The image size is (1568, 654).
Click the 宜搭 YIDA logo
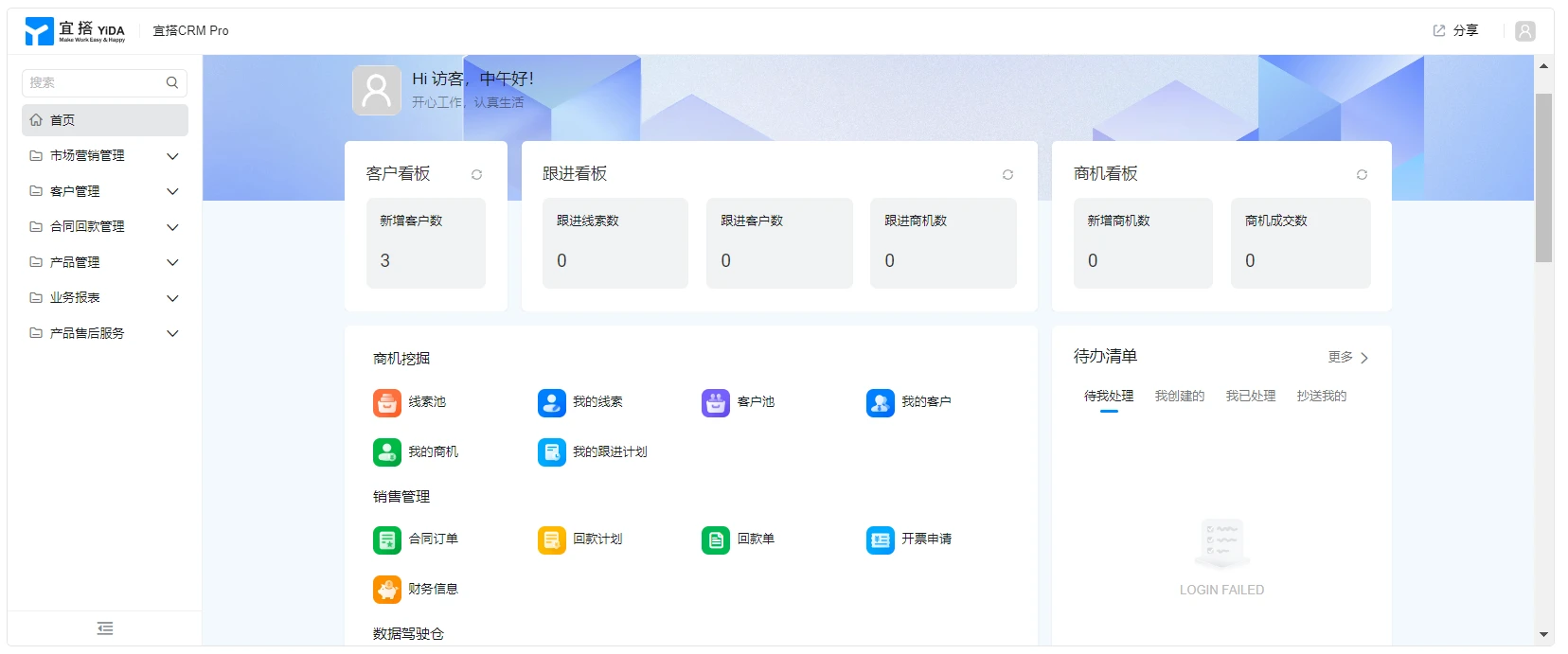[x=75, y=31]
